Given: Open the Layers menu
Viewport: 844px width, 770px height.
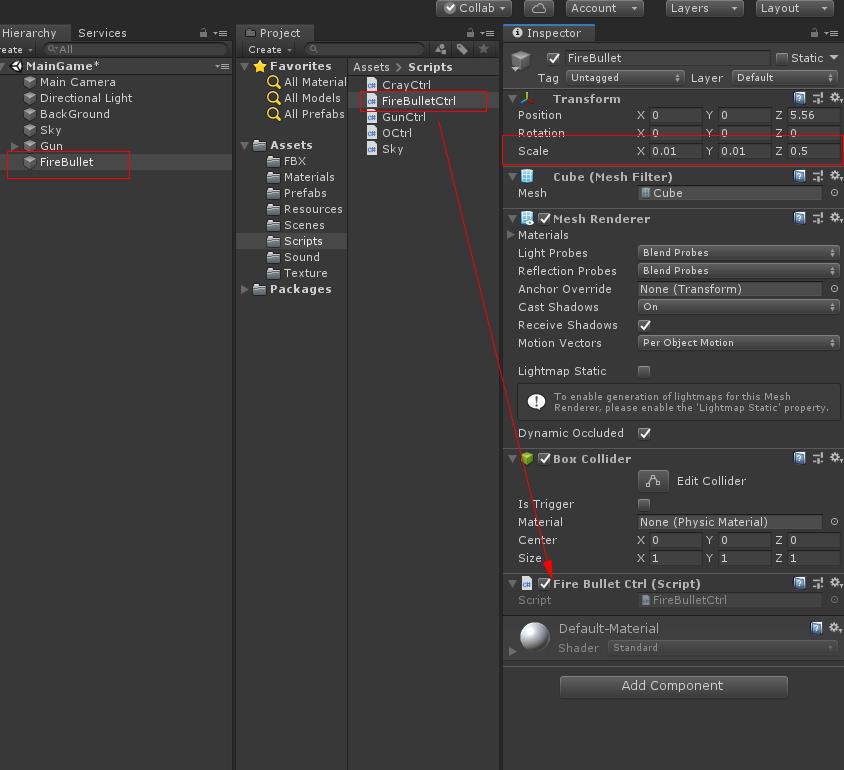Looking at the screenshot, I should coord(704,8).
